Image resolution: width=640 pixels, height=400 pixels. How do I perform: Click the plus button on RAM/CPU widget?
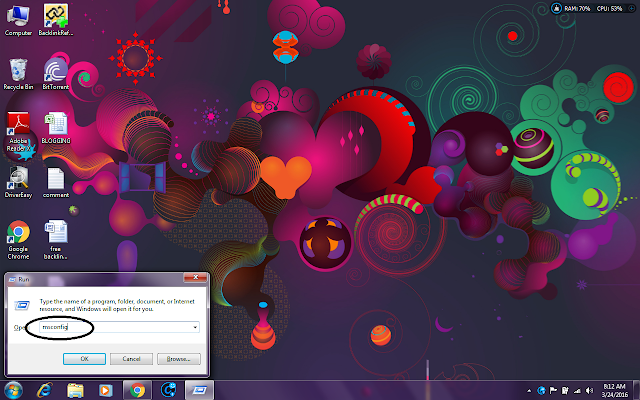(631, 8)
